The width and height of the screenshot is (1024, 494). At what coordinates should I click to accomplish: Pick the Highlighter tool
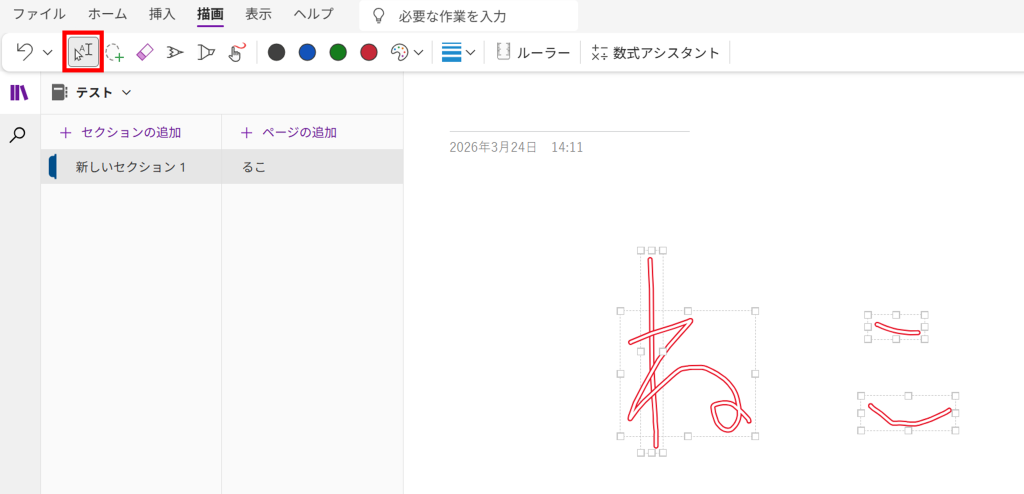coord(206,52)
